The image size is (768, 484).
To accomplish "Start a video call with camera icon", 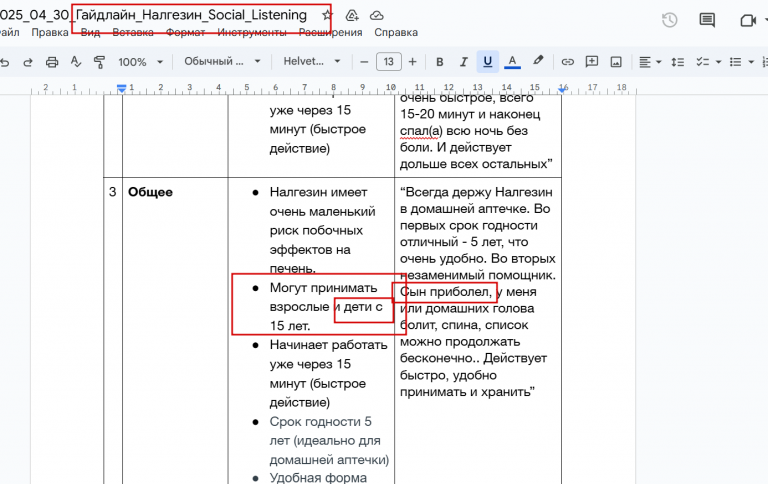I will click(x=748, y=21).
